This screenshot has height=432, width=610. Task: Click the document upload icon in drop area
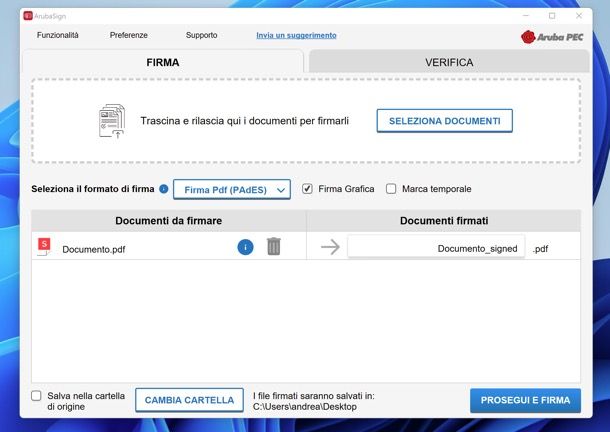point(112,121)
